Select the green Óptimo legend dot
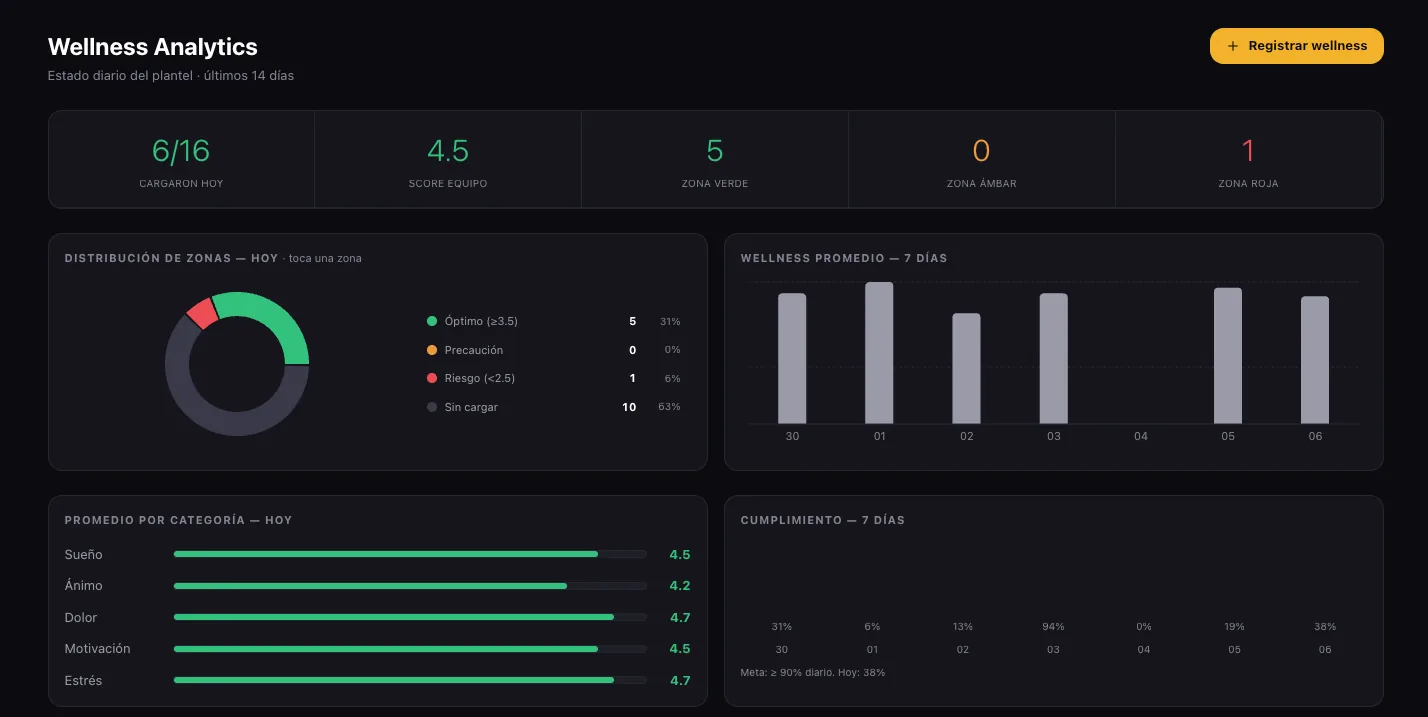1428x717 pixels. tap(432, 321)
